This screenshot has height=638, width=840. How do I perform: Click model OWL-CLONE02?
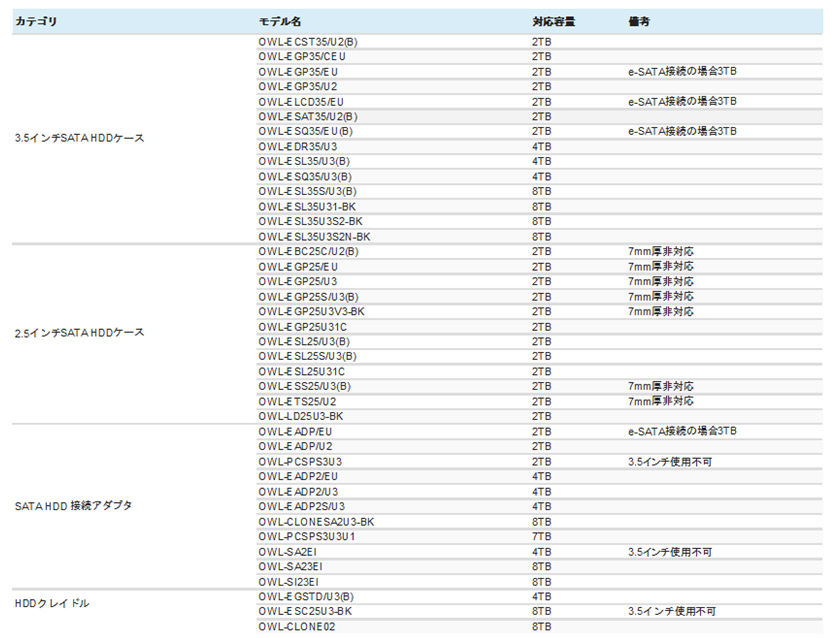(297, 627)
